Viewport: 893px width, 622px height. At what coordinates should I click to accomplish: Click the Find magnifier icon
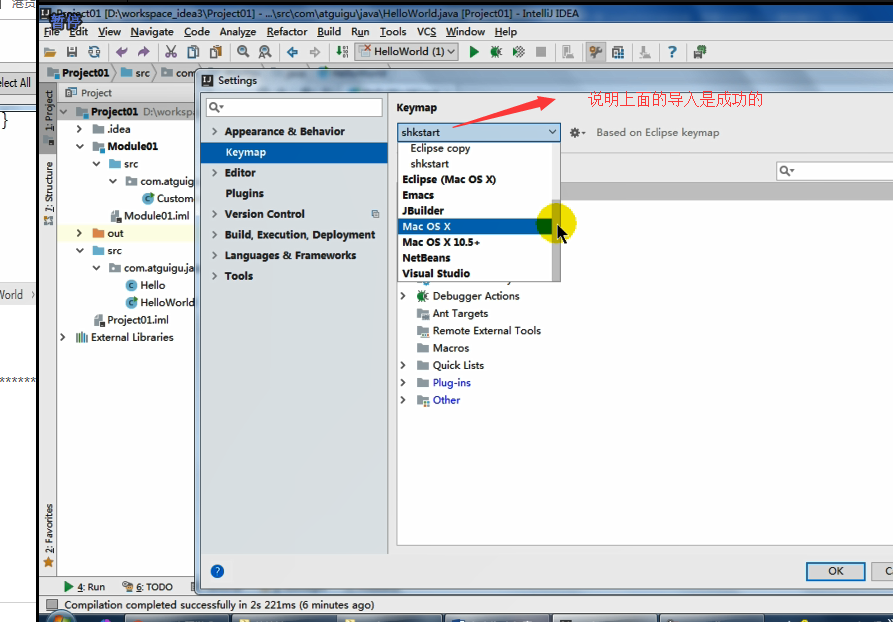[x=243, y=52]
